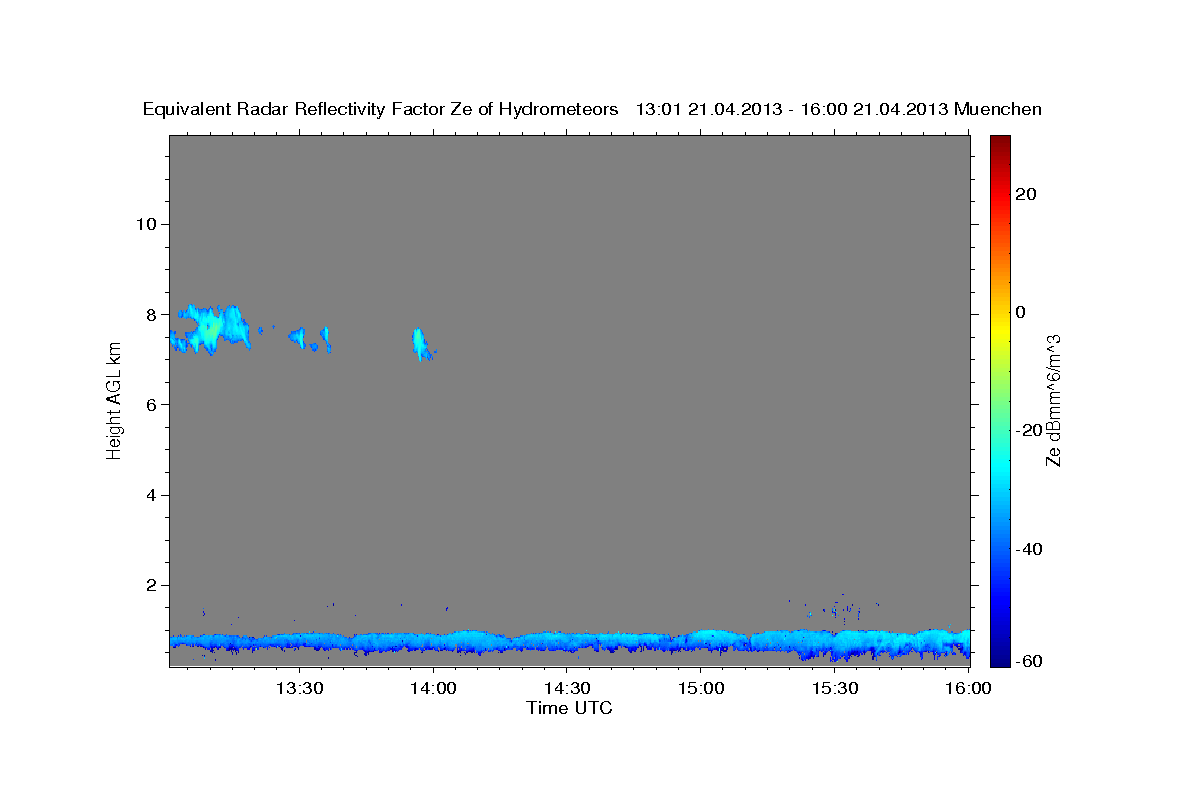Click the x-axis tick label '14:00'
This screenshot has height=800, width=1200.
[x=433, y=689]
